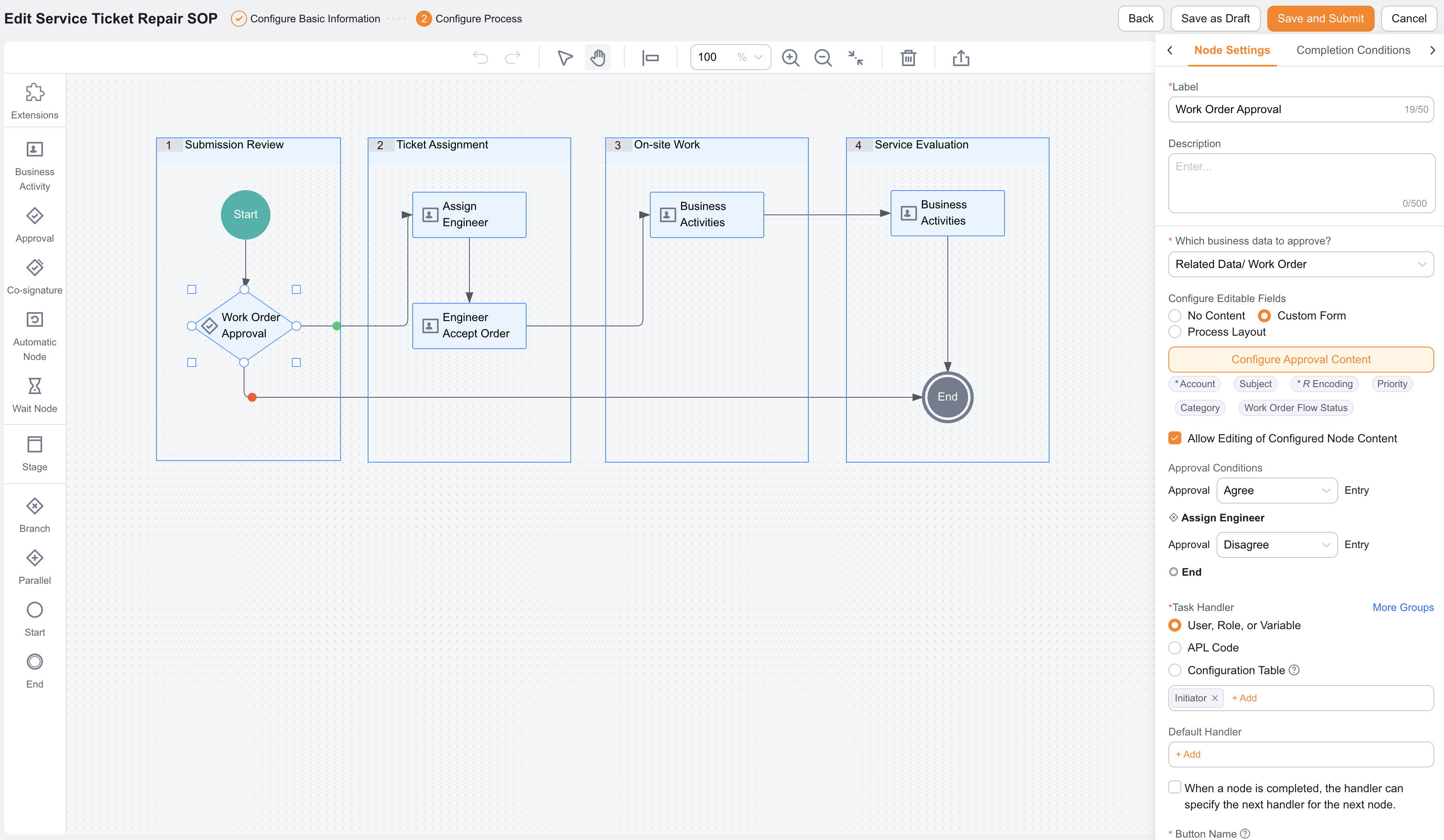
Task: Pick the Approval node icon in sidebar
Action: pos(34,216)
